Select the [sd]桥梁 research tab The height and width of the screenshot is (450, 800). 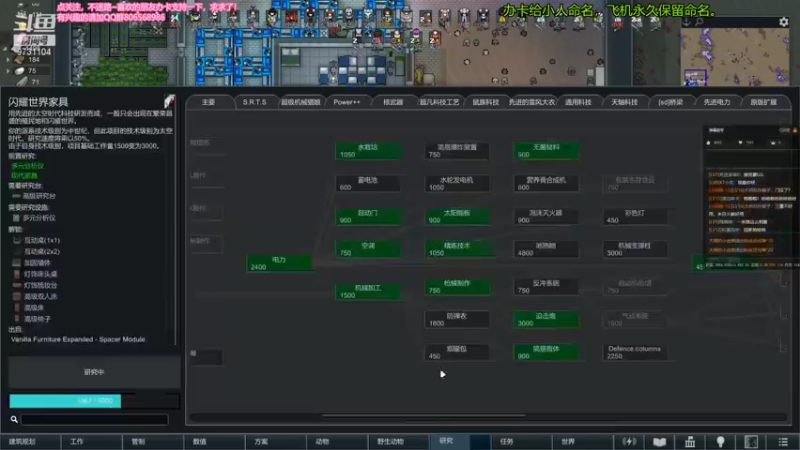(670, 102)
